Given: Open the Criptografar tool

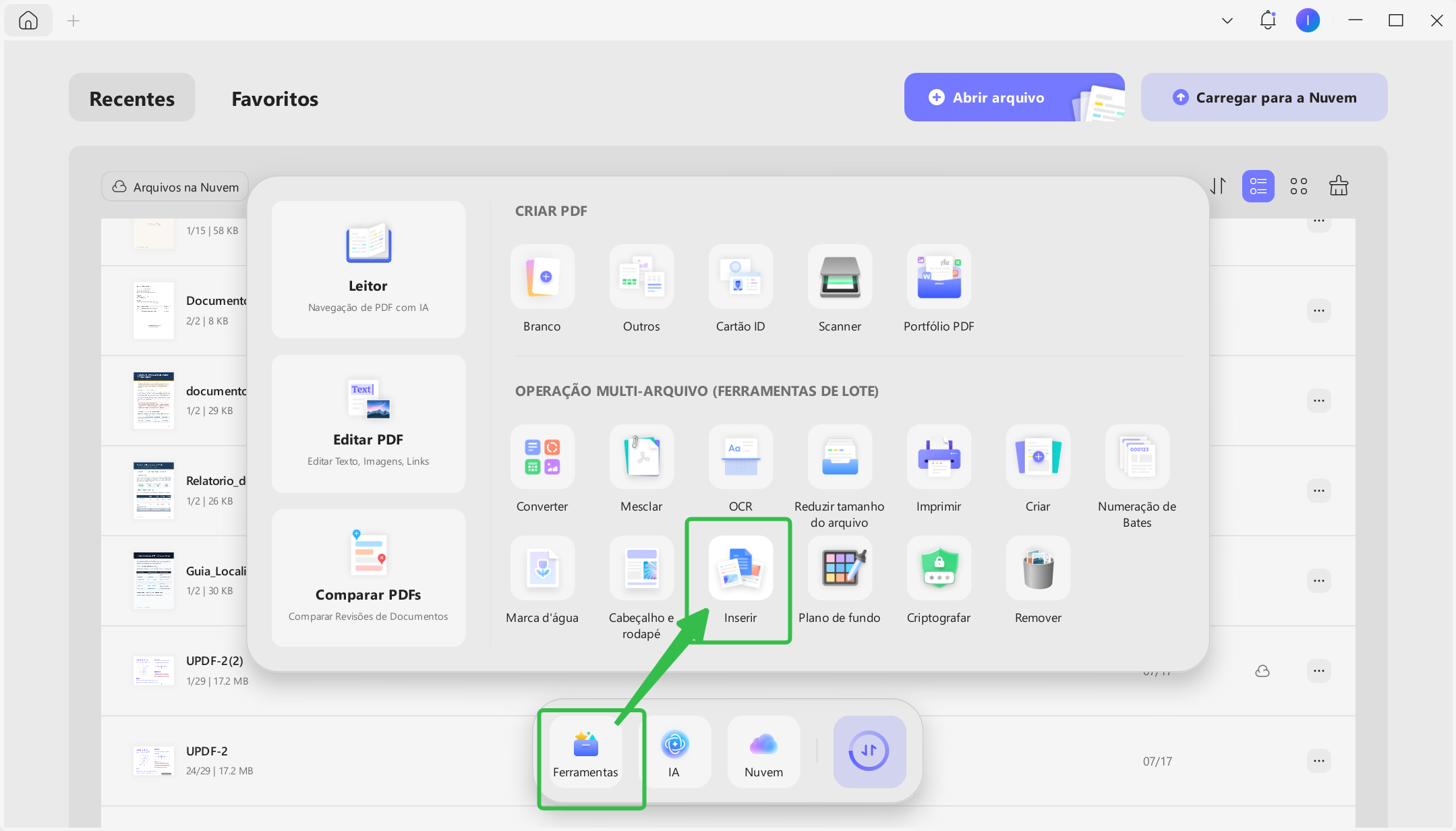Looking at the screenshot, I should [x=939, y=568].
